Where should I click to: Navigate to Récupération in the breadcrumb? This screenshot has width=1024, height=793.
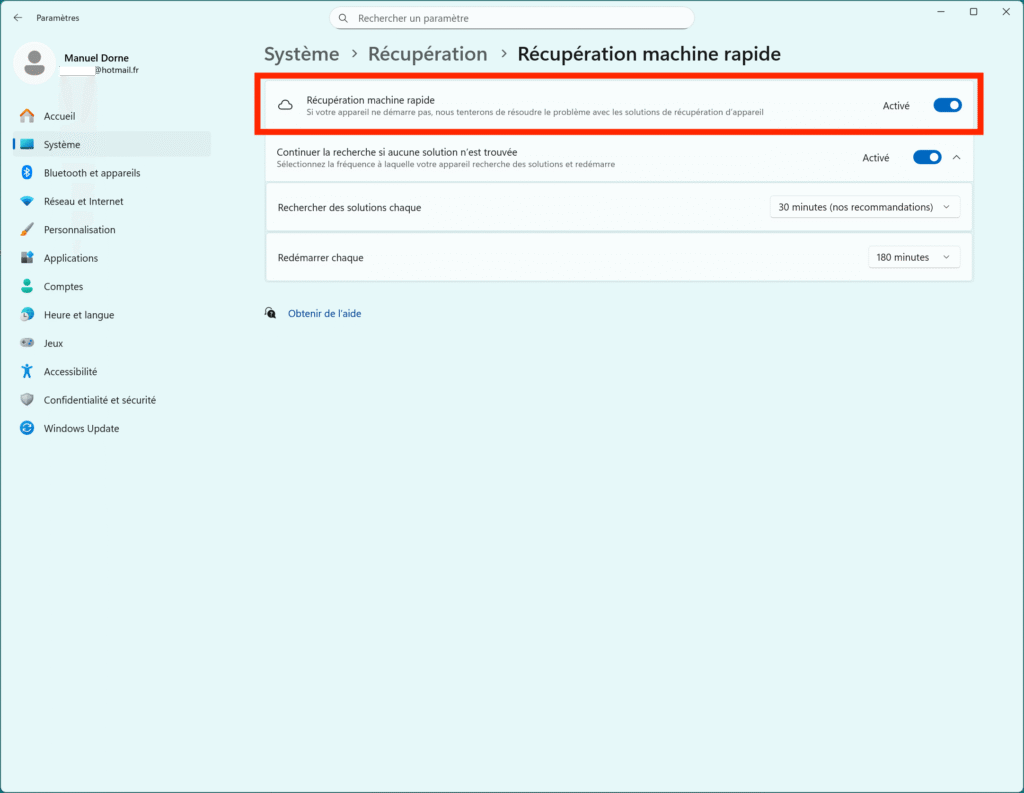427,54
